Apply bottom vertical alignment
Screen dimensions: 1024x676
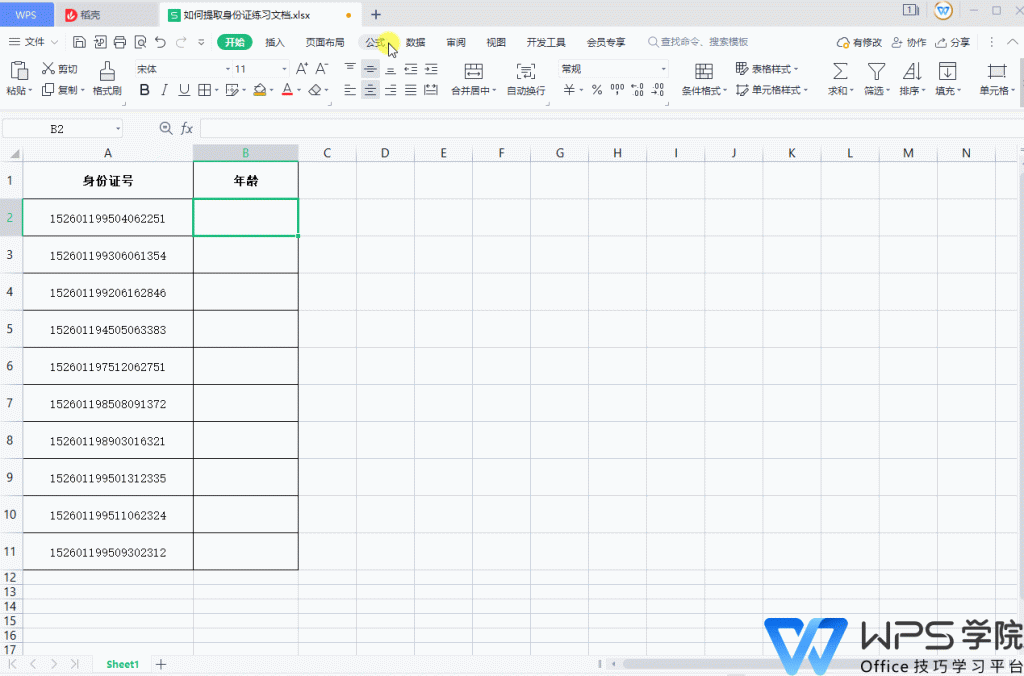click(x=391, y=69)
